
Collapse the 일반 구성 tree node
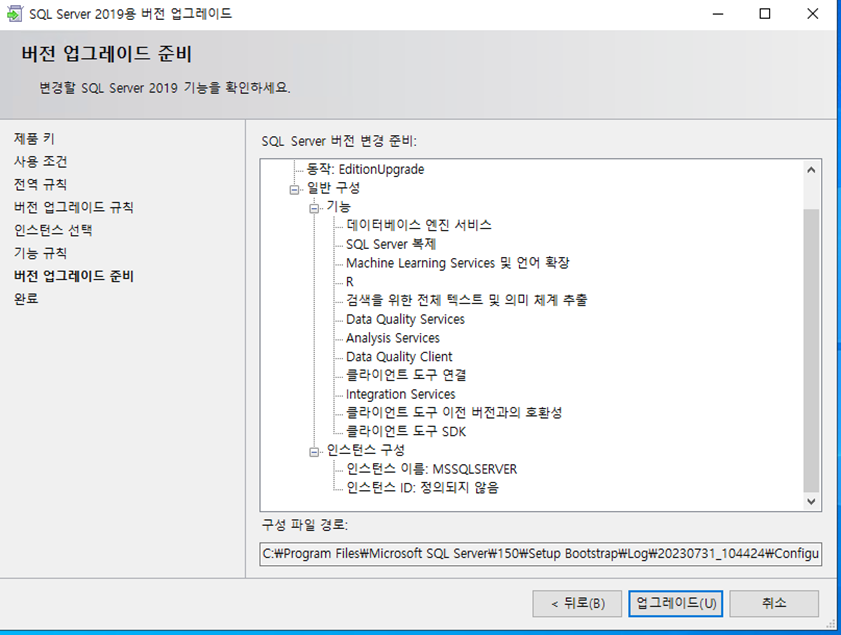294,190
